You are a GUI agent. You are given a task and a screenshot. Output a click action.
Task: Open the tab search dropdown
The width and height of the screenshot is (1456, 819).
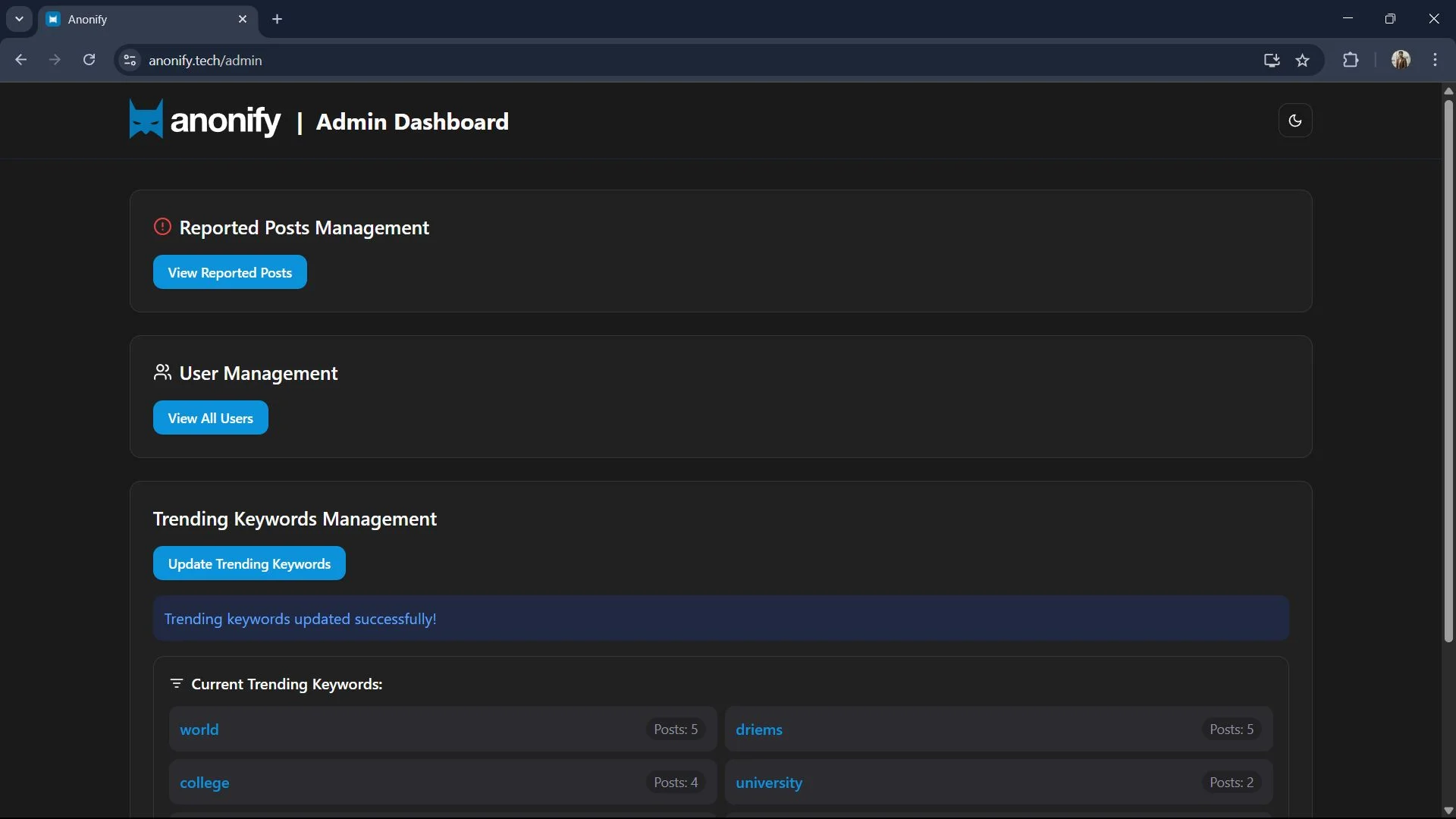point(19,19)
